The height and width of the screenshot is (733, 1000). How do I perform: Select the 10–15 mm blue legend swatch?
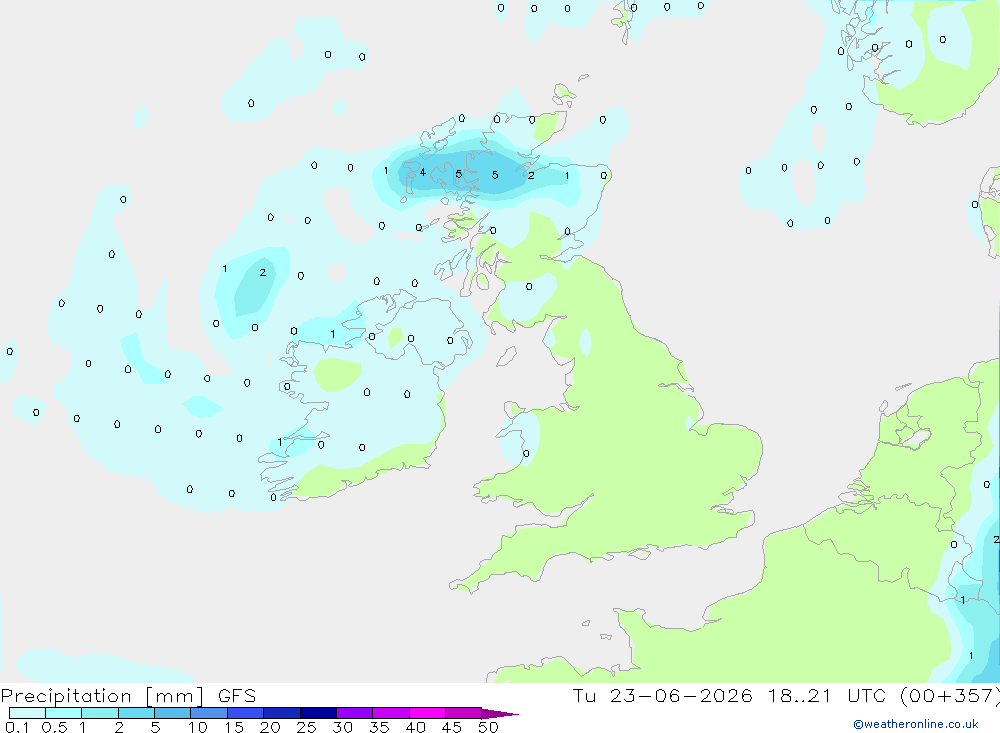pos(209,713)
